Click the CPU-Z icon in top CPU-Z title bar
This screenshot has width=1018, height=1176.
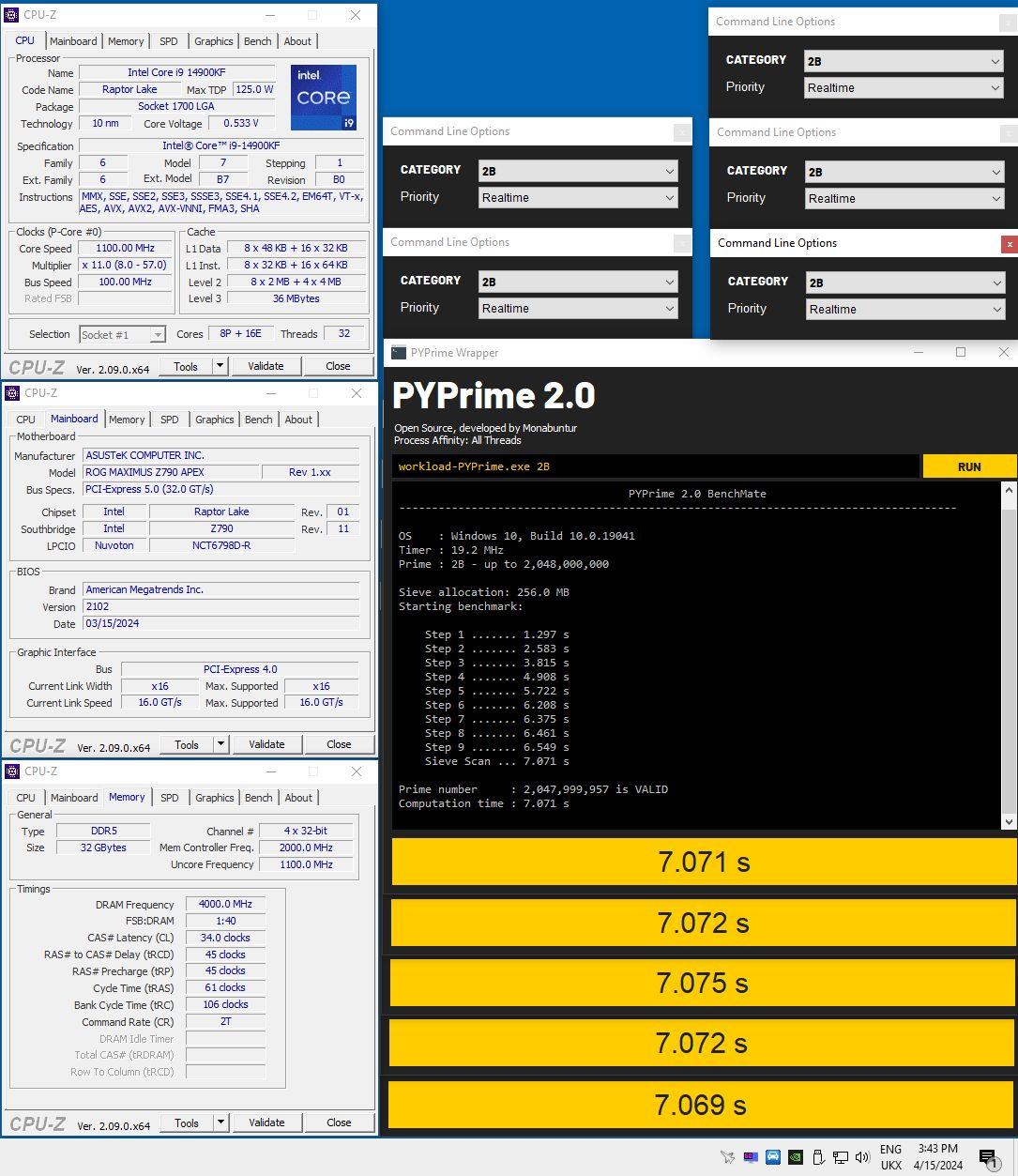point(12,15)
